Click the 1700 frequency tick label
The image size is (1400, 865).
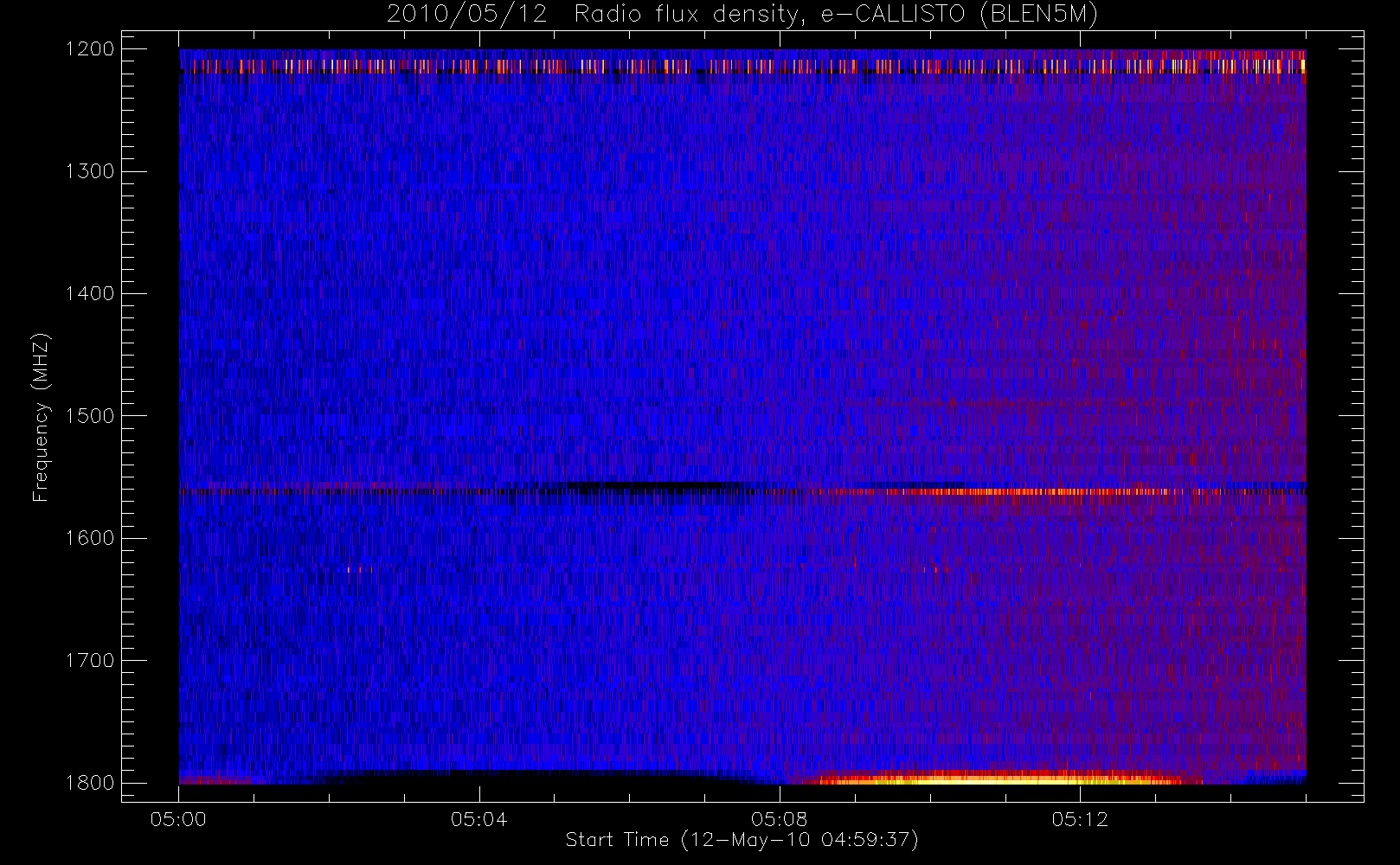(x=90, y=660)
